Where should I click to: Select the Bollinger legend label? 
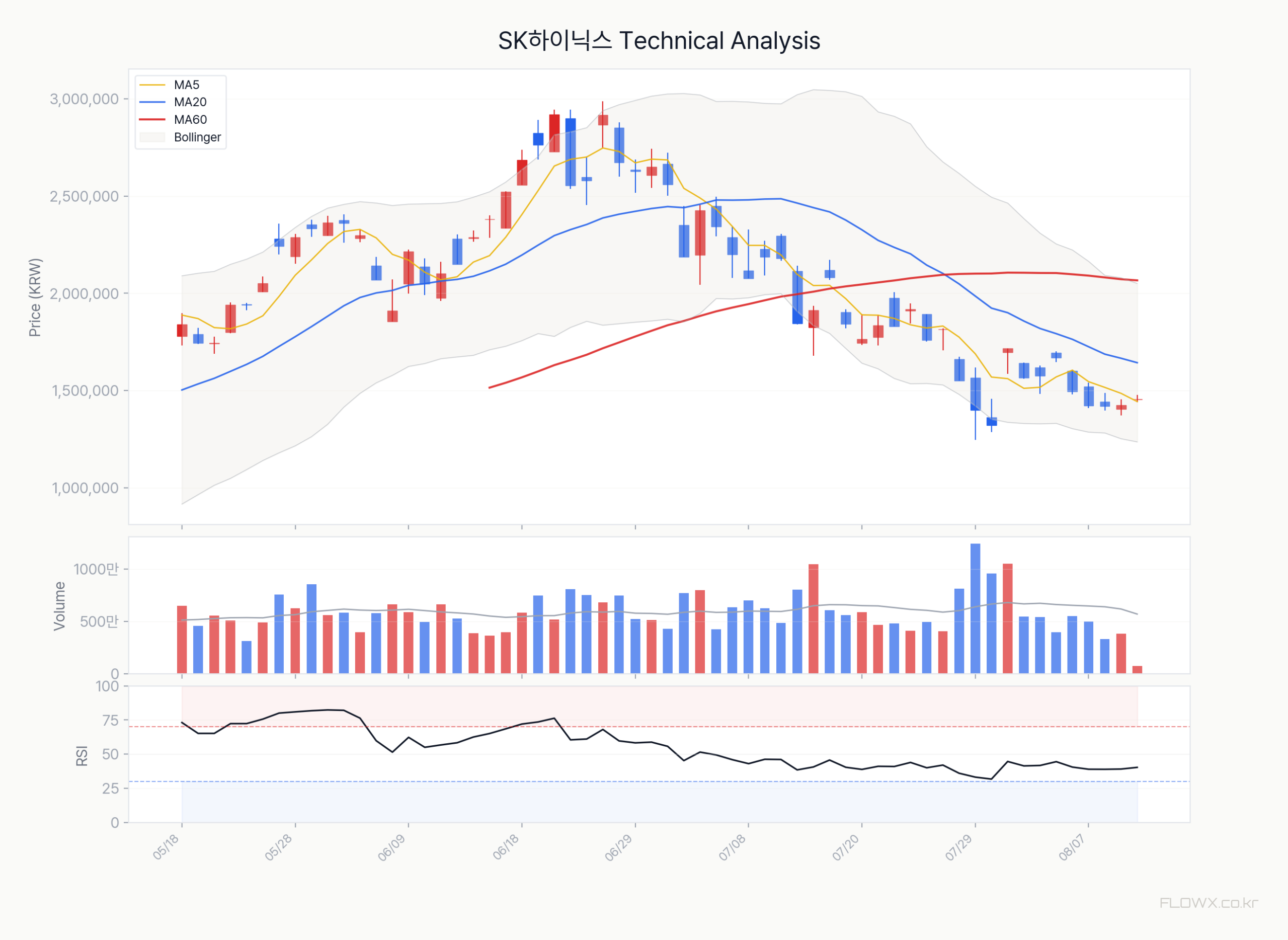[x=197, y=137]
